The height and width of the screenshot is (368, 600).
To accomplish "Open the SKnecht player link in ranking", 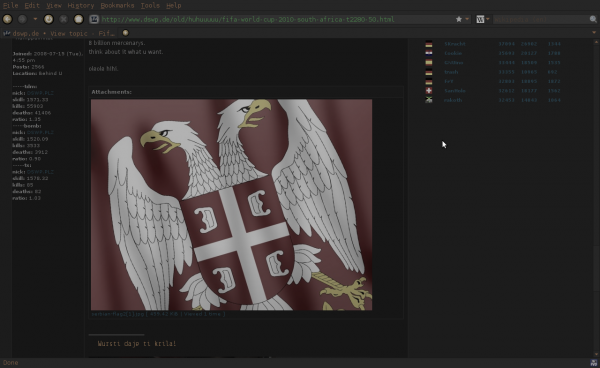I will point(455,44).
